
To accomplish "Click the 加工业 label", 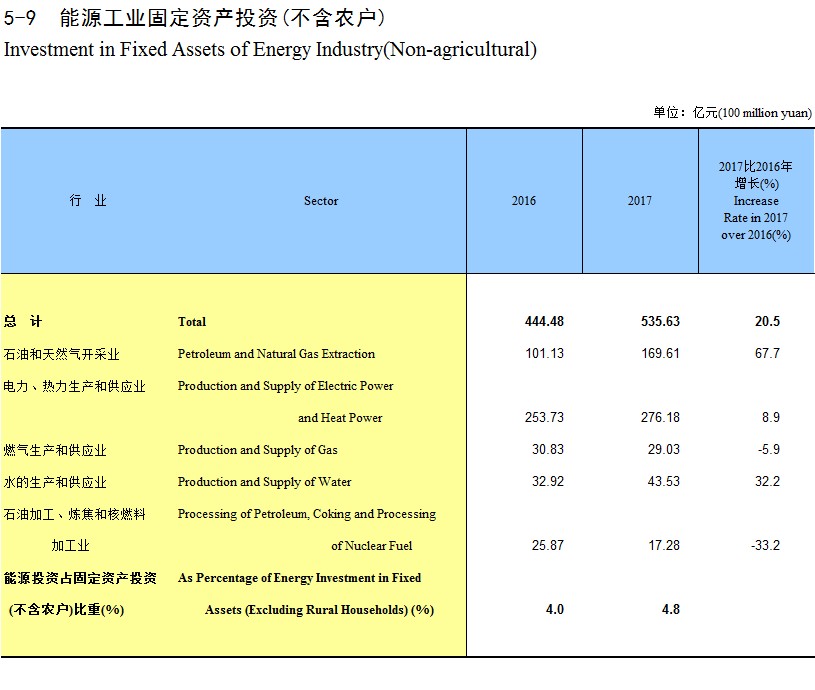I will click(x=70, y=546).
